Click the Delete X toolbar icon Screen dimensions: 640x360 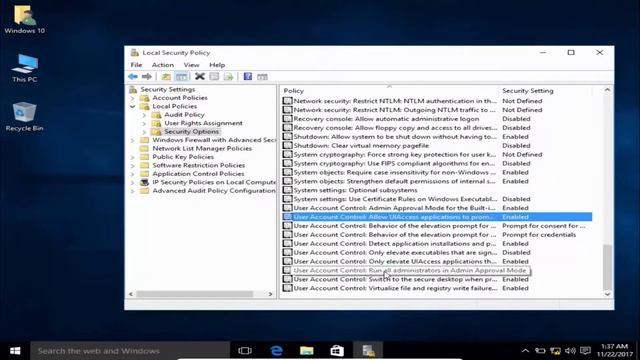click(x=200, y=76)
